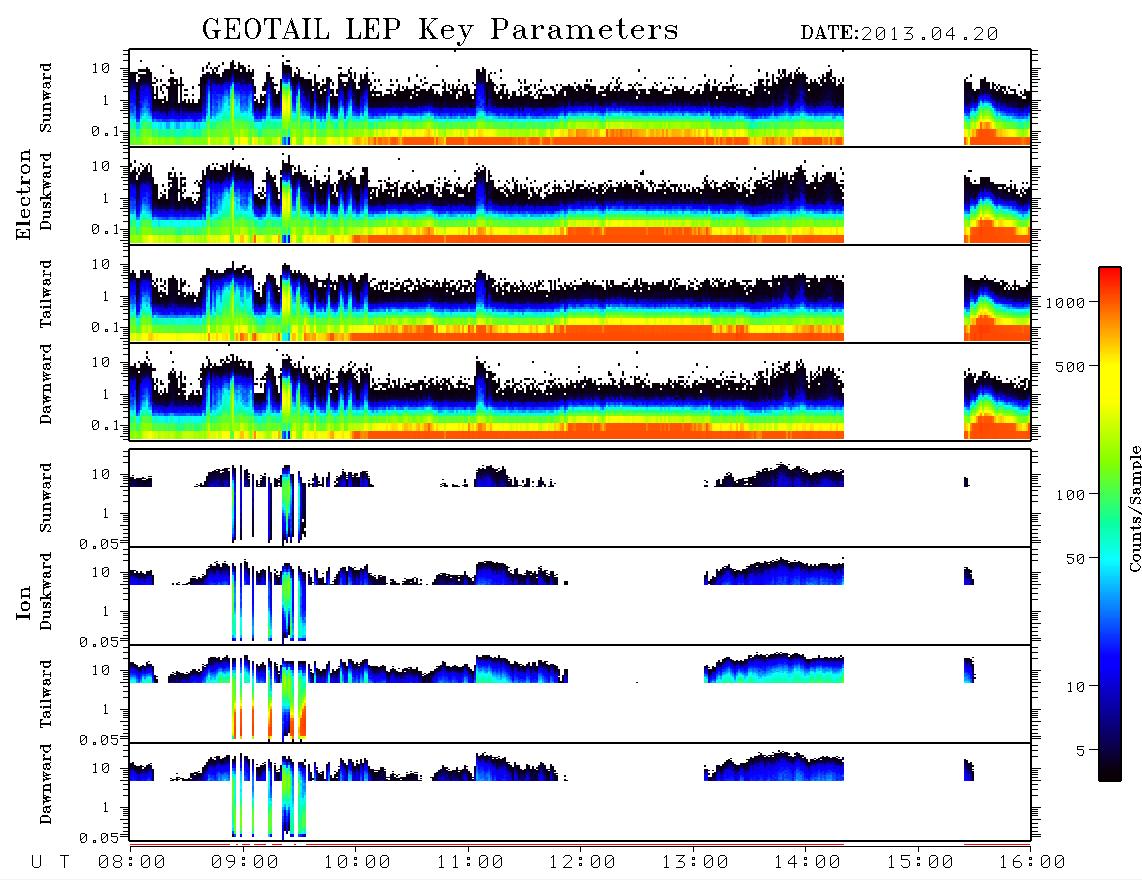Click the 10 tick of Electron Duskward axis
The width and height of the screenshot is (1142, 880).
(101, 166)
